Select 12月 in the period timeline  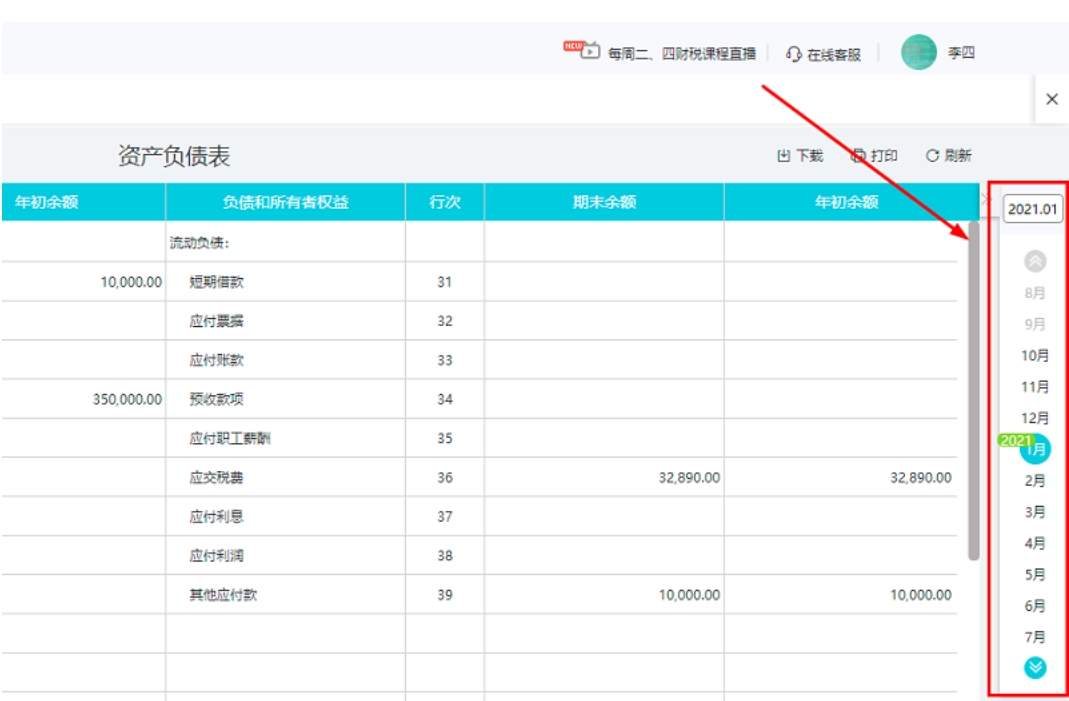[x=1035, y=418]
